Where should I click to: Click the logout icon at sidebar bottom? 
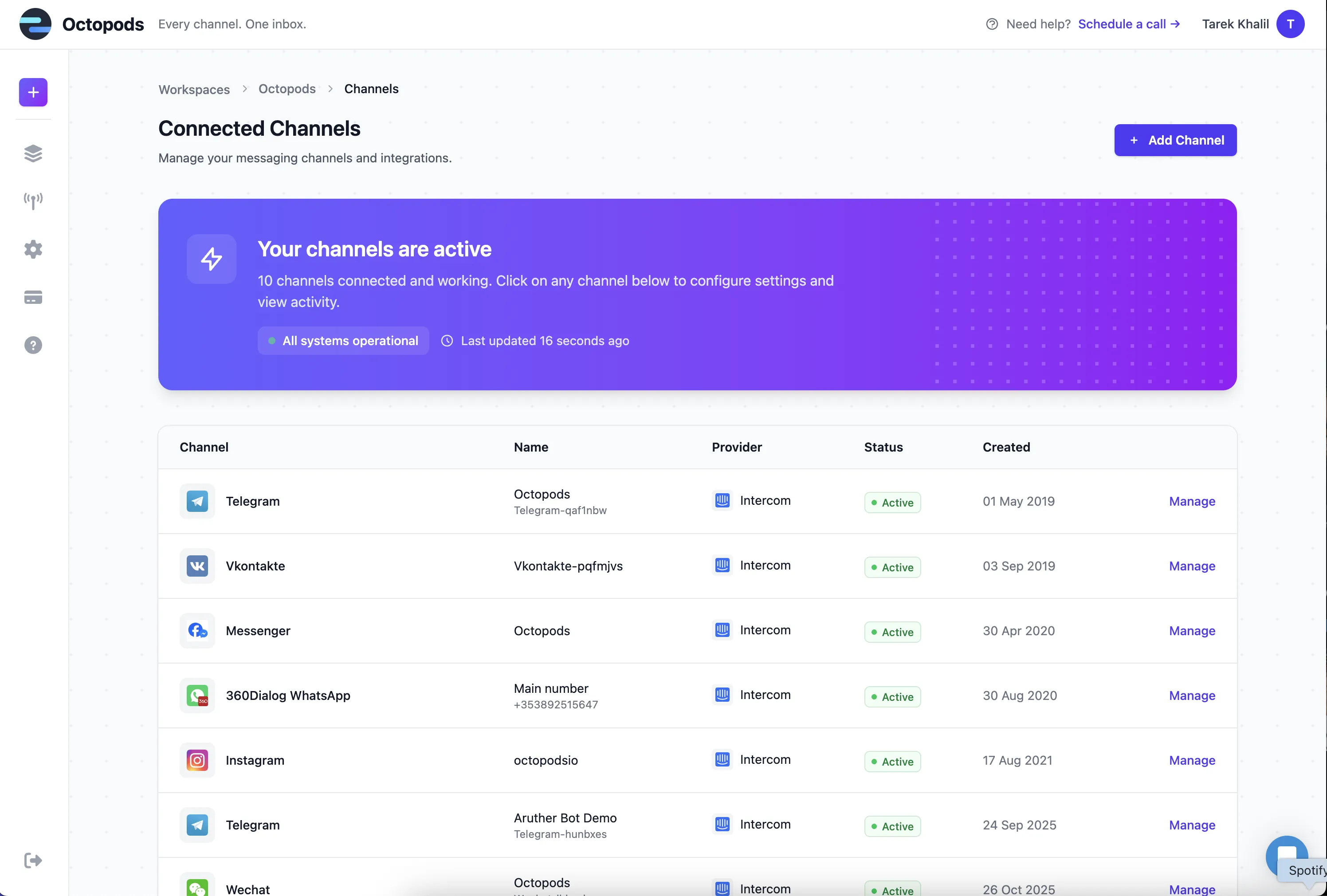tap(33, 860)
